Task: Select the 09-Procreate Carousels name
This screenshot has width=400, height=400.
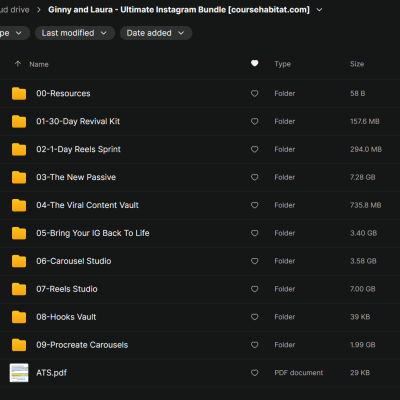Action: 82,345
